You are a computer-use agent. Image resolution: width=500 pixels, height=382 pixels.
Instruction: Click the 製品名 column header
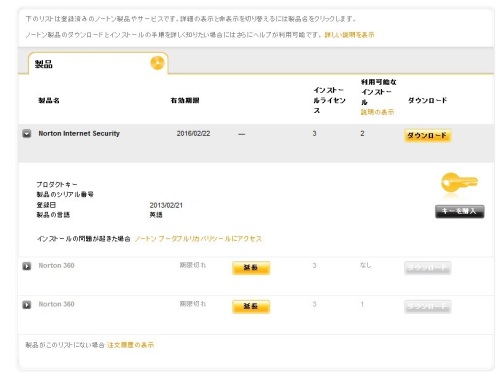pyautogui.click(x=49, y=100)
